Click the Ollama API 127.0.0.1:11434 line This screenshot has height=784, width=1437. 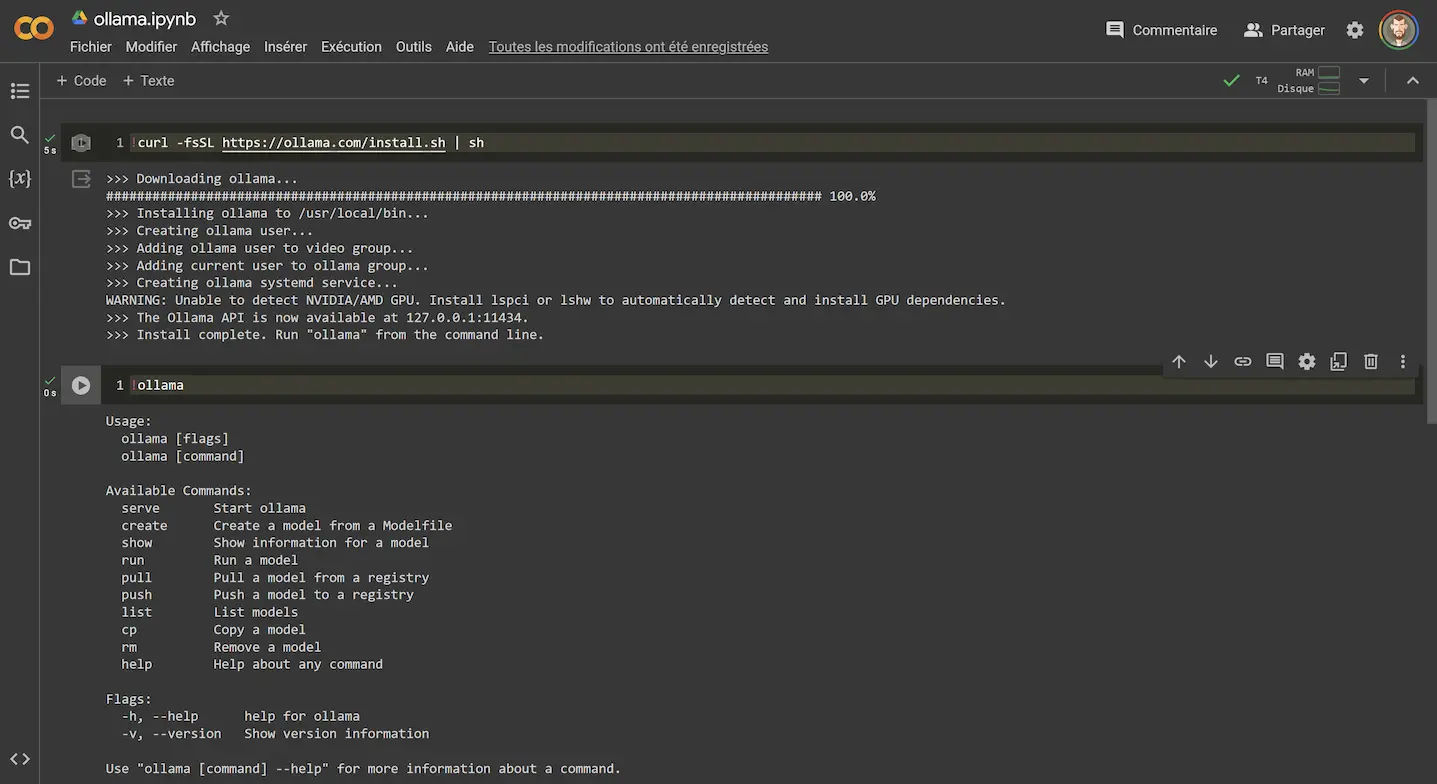coord(317,318)
